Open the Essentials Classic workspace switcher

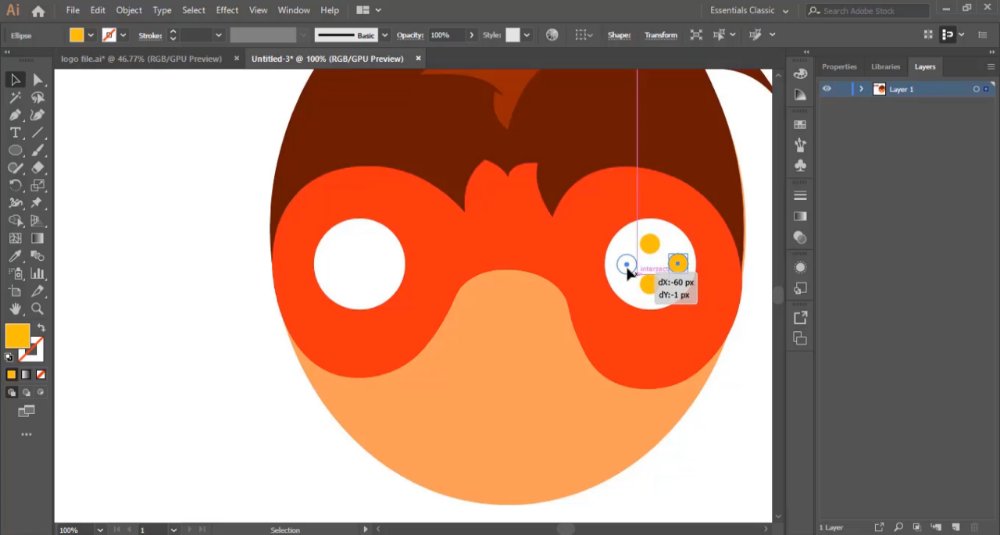749,11
